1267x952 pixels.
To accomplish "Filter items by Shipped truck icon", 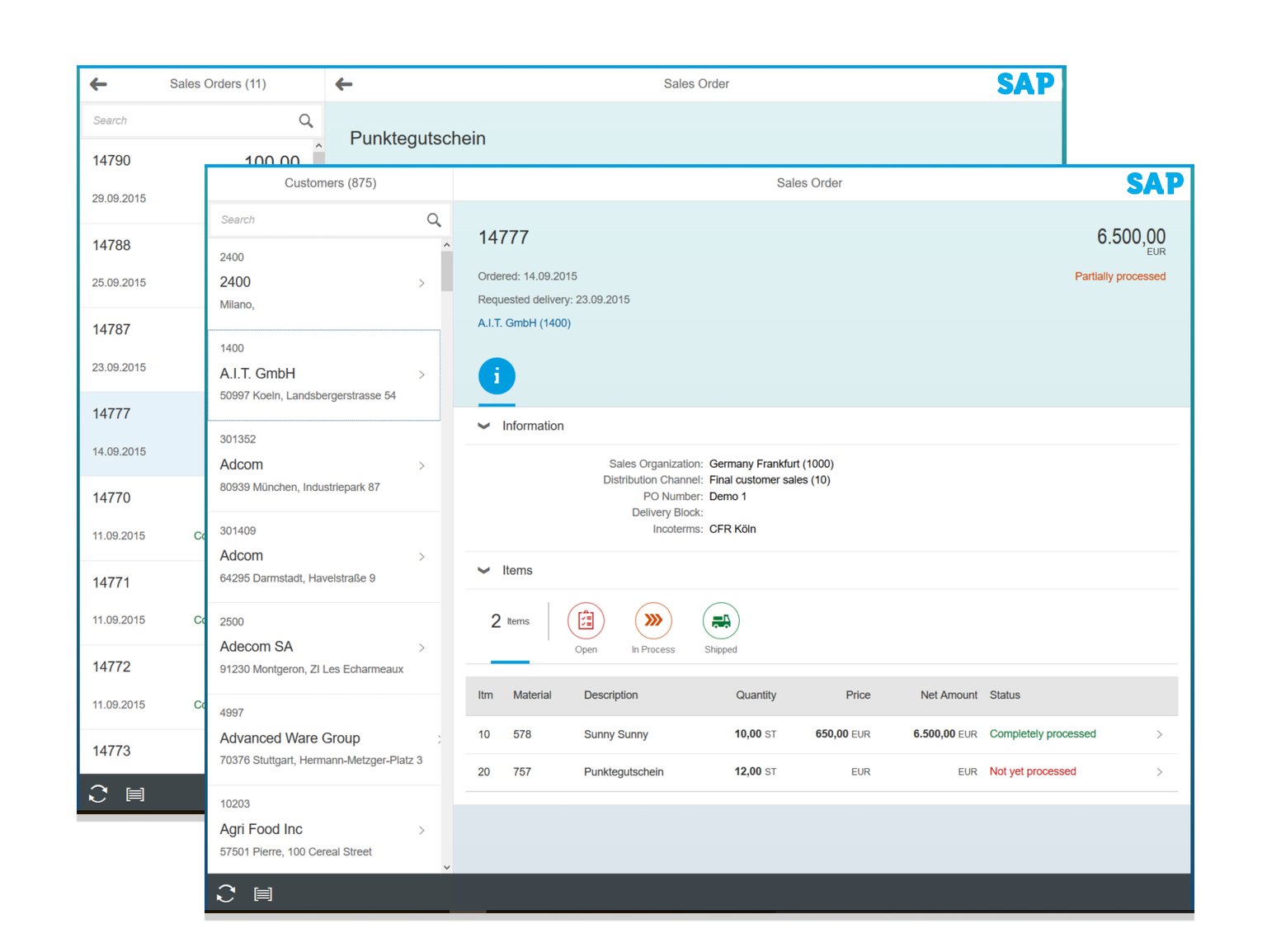I will click(721, 620).
